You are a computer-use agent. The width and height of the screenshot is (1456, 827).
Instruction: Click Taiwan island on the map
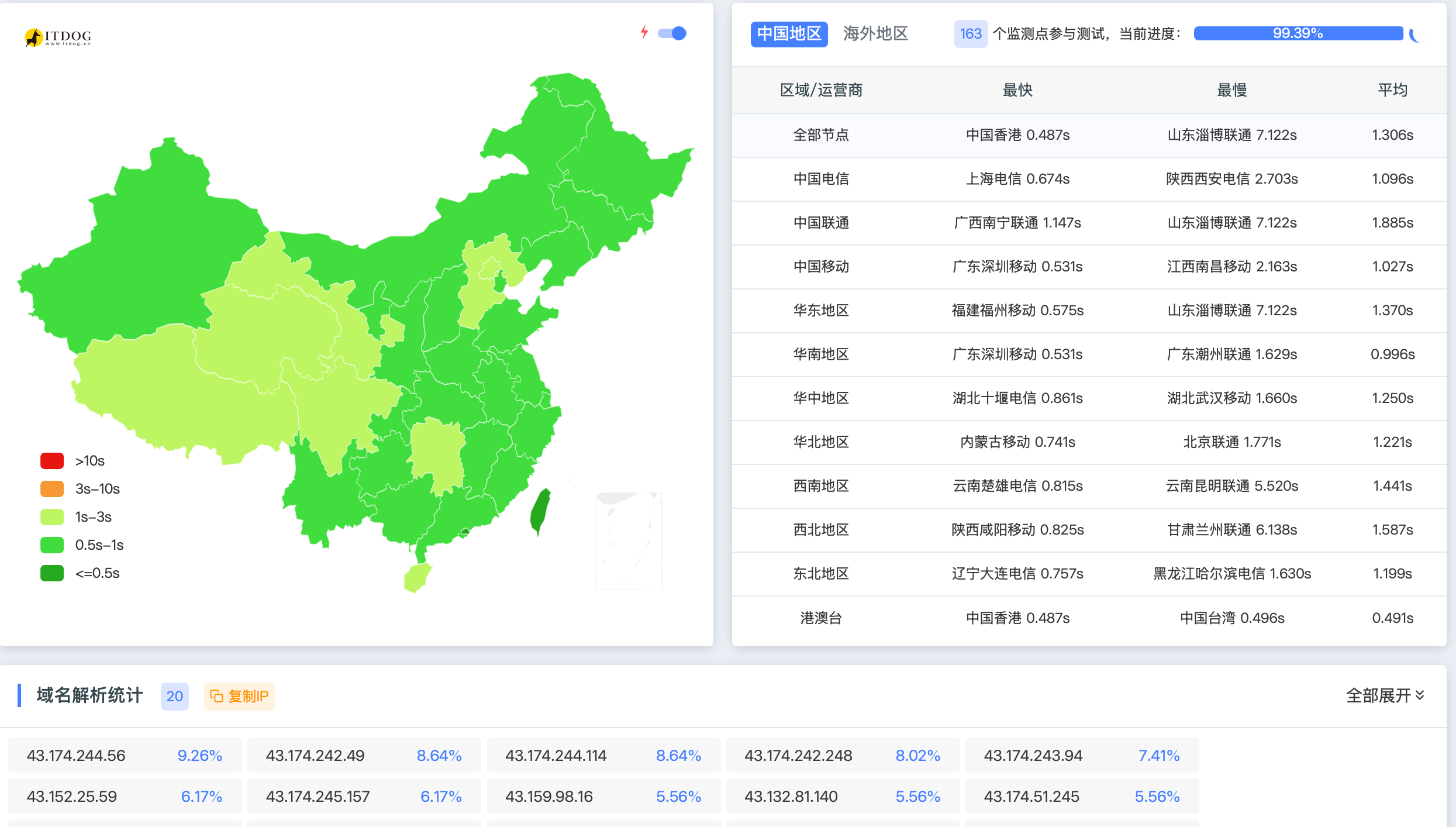coord(540,511)
